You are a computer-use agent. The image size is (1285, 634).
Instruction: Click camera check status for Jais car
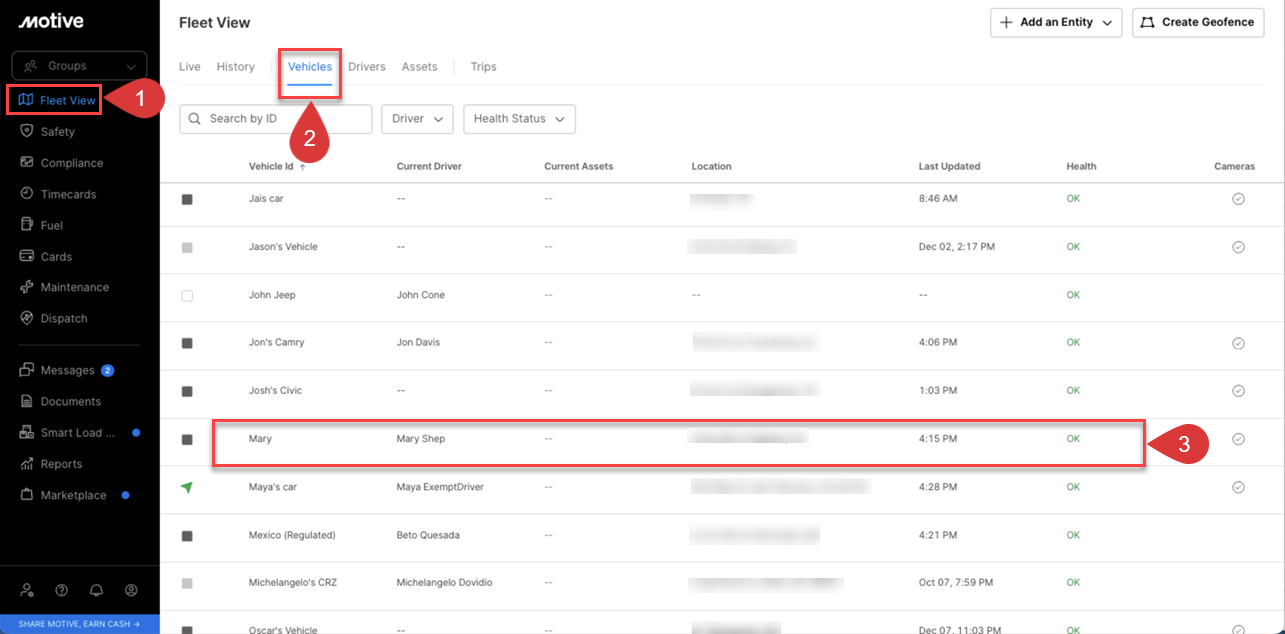(1238, 199)
